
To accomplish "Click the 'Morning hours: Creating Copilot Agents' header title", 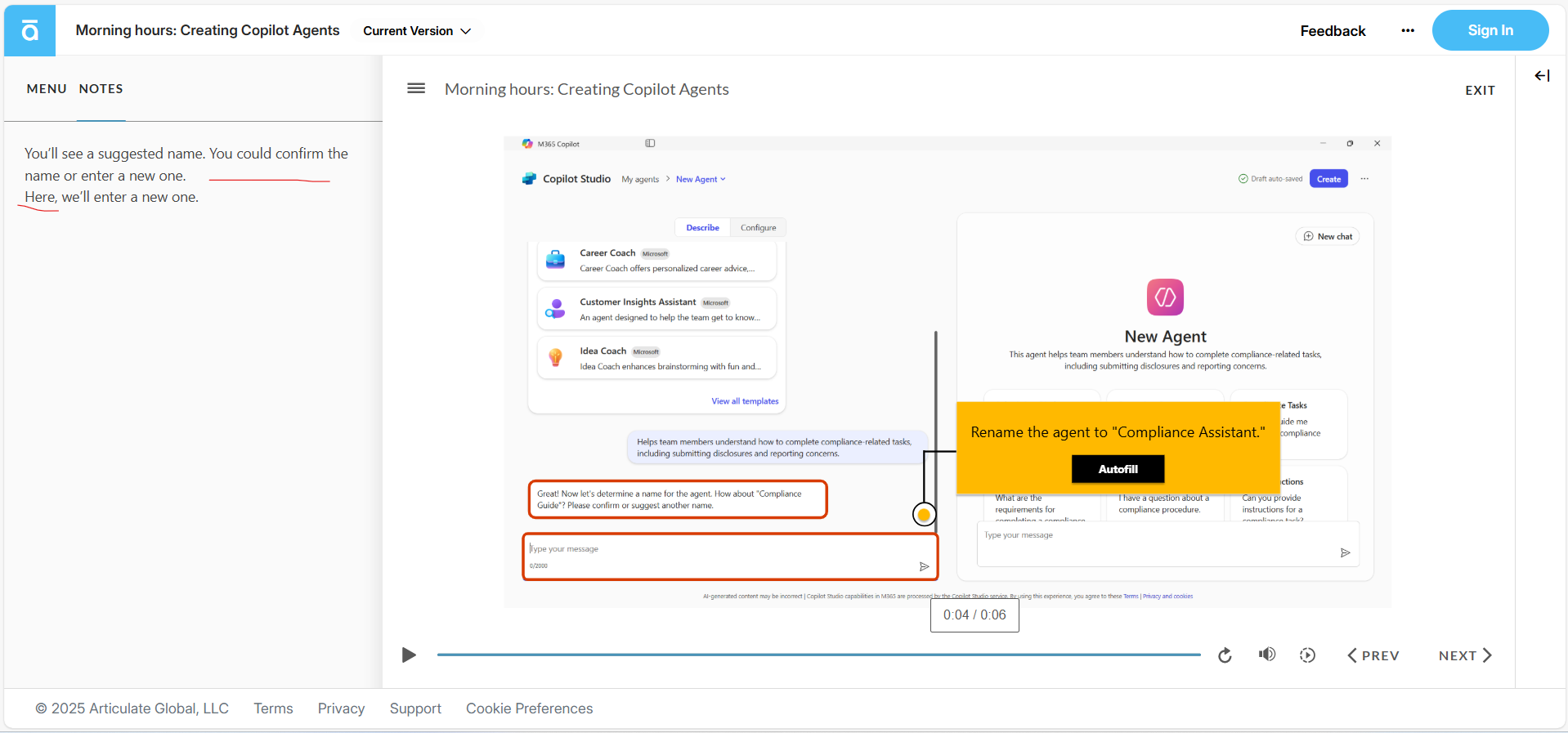I will 208,30.
